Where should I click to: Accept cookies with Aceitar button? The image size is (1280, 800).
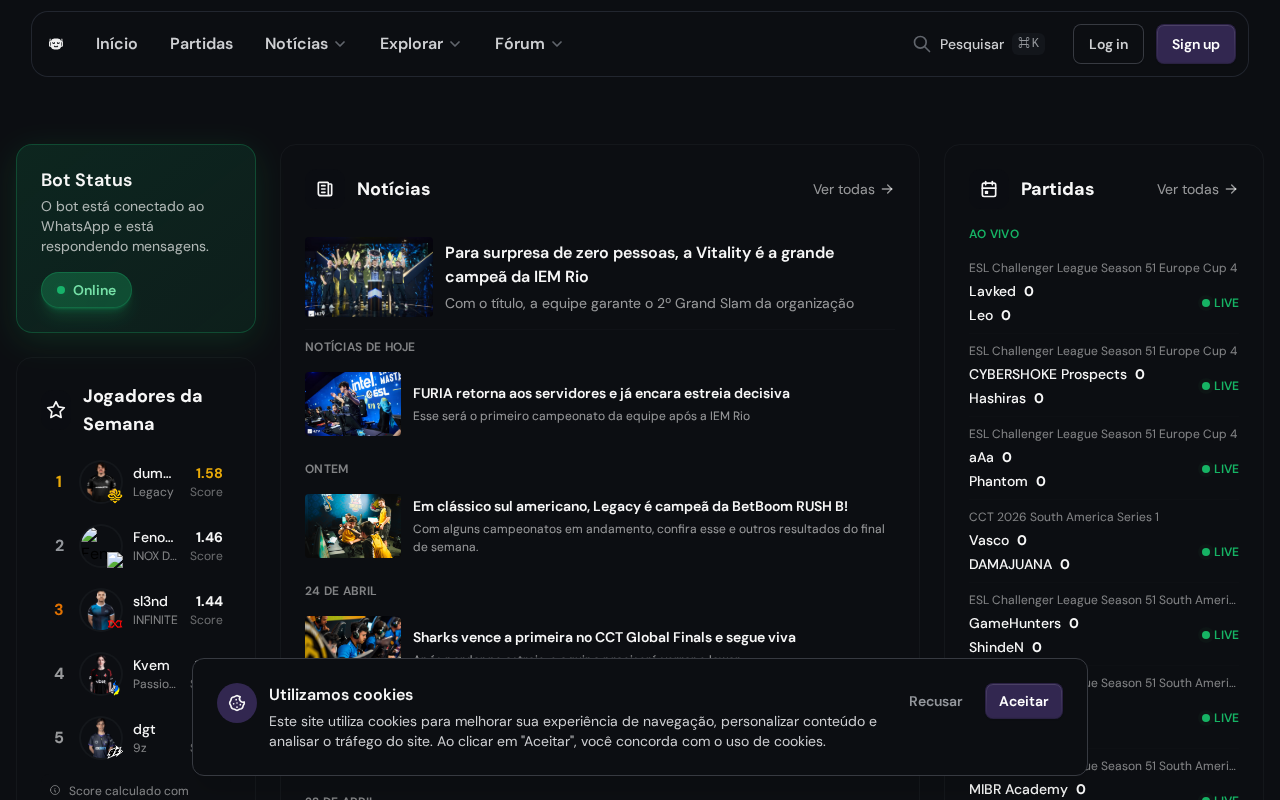click(1024, 701)
